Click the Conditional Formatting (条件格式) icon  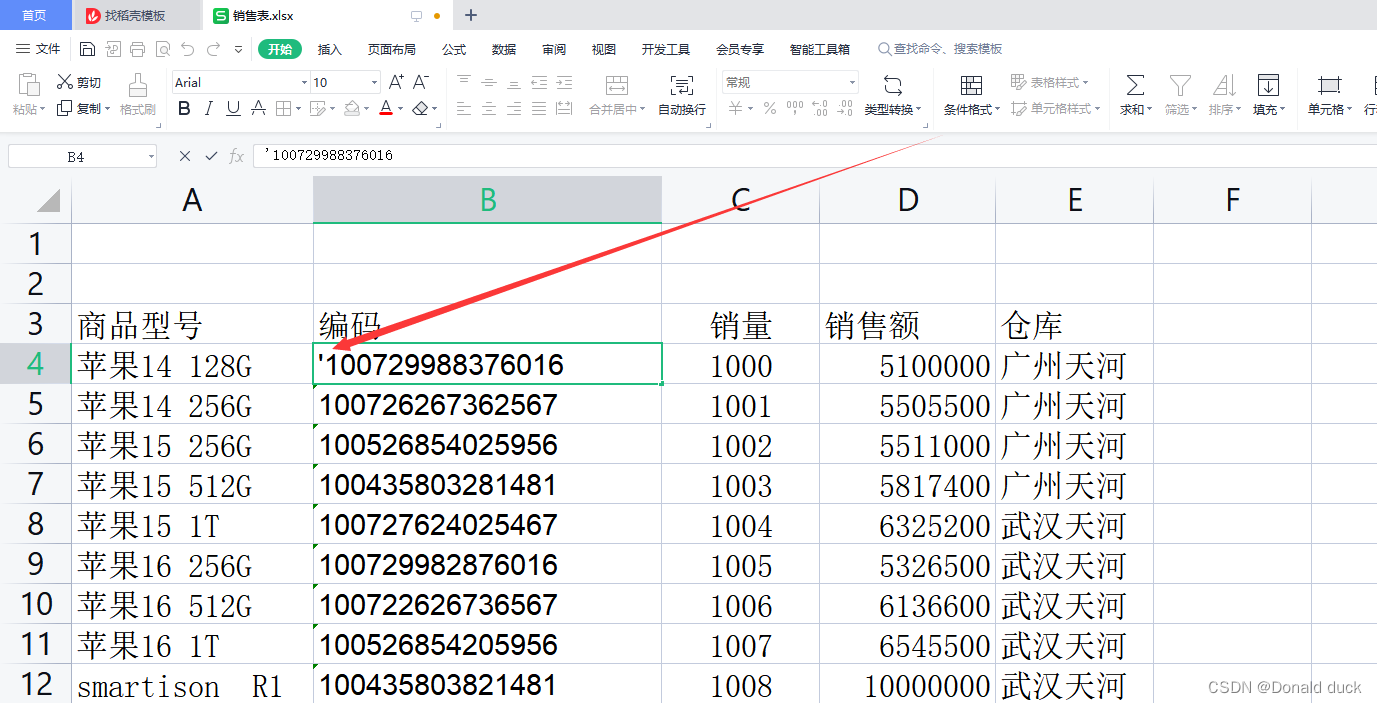(970, 85)
